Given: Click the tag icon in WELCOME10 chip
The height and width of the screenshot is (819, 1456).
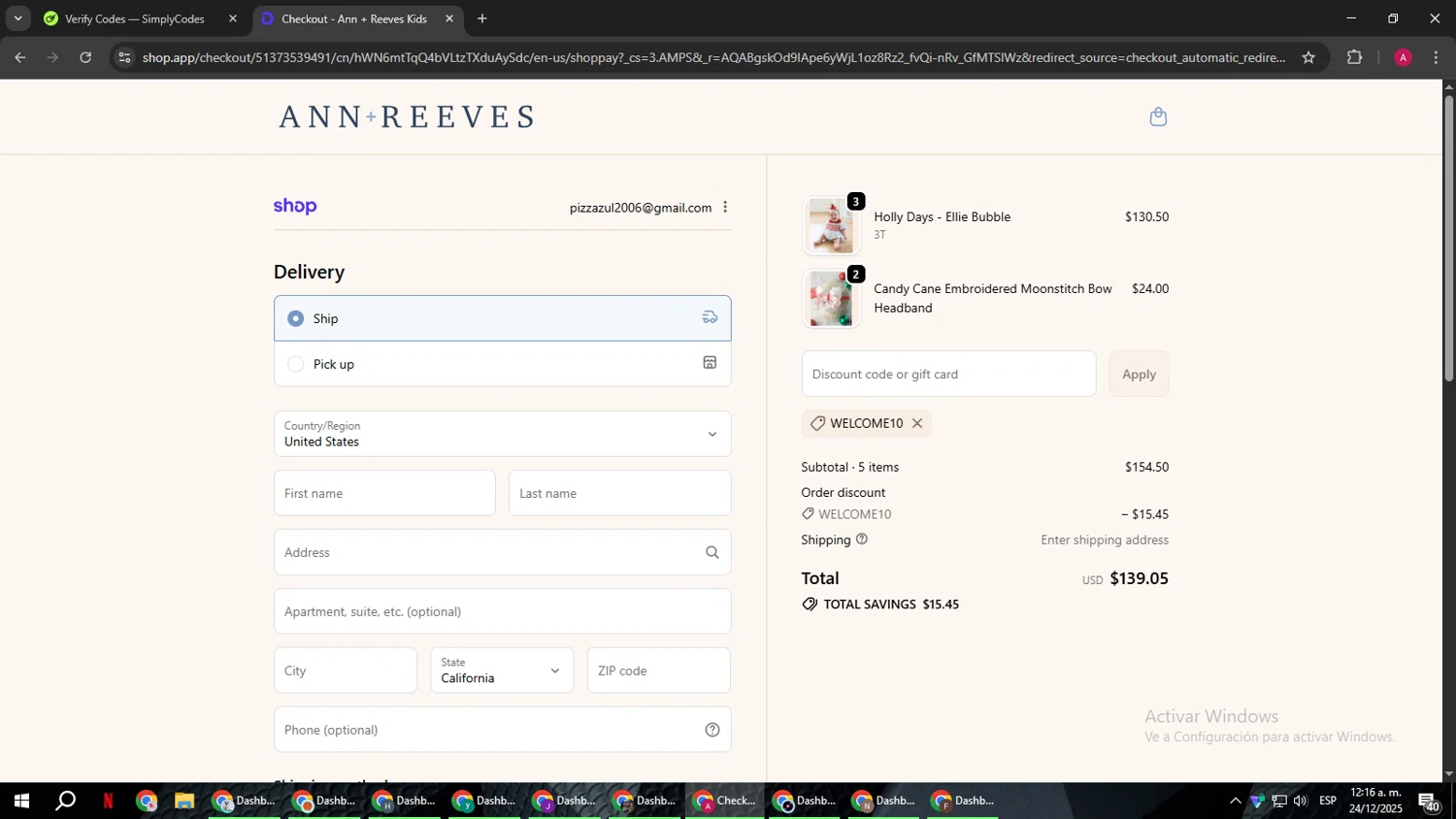Looking at the screenshot, I should (817, 423).
